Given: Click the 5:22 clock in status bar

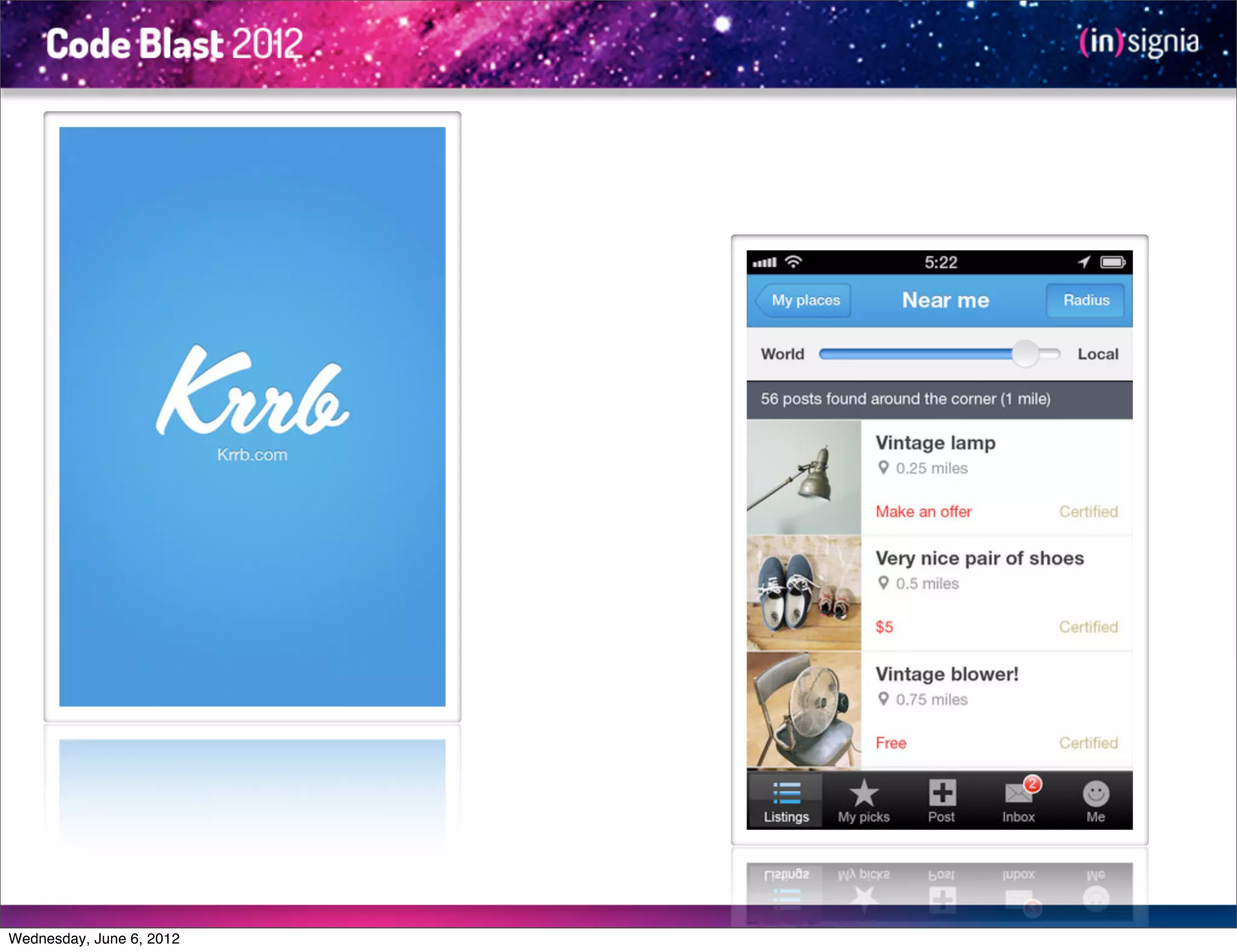Looking at the screenshot, I should pyautogui.click(x=940, y=262).
